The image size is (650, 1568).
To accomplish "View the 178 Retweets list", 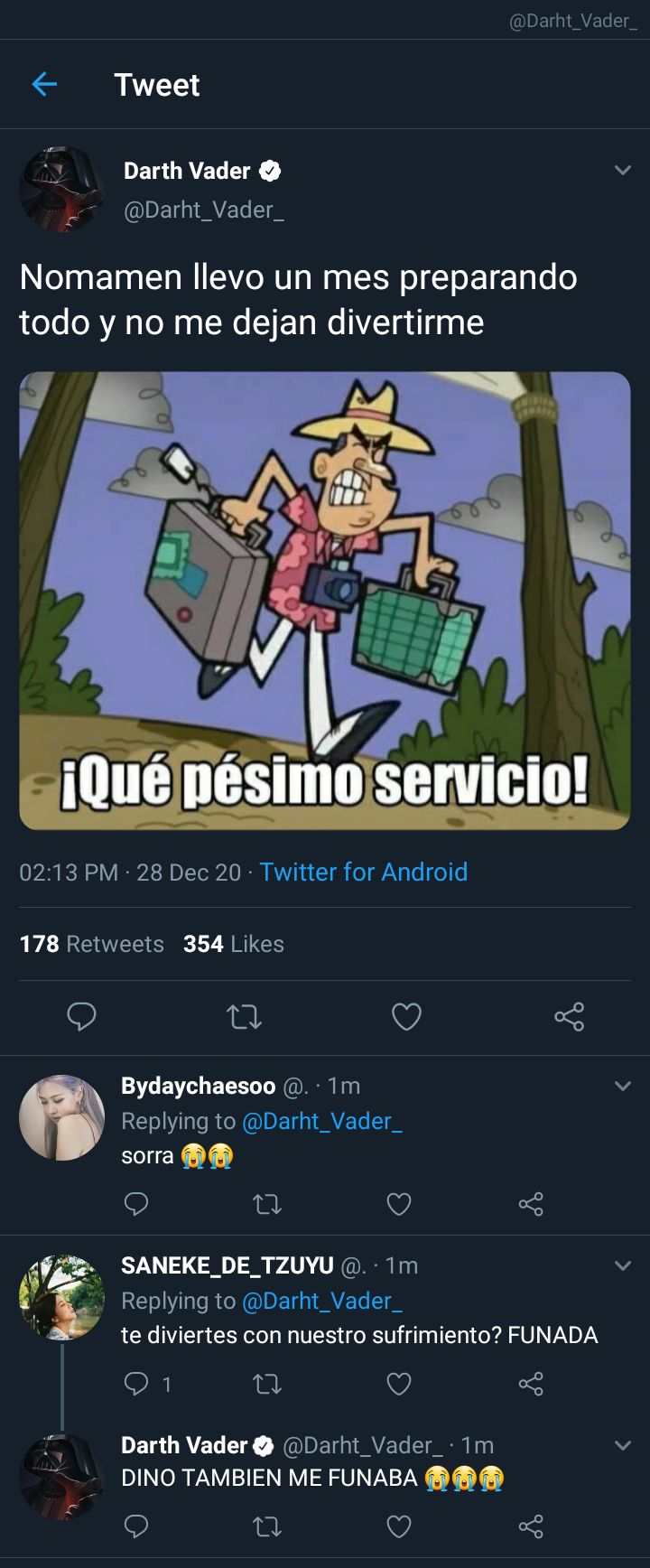I will 91,944.
